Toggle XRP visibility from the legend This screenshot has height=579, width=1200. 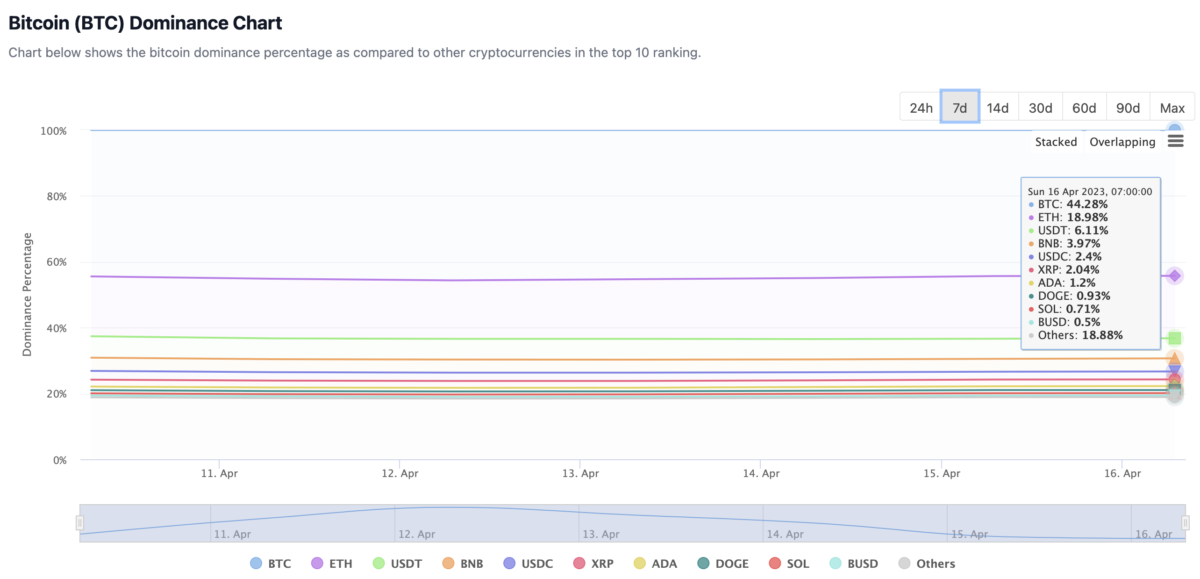(594, 563)
